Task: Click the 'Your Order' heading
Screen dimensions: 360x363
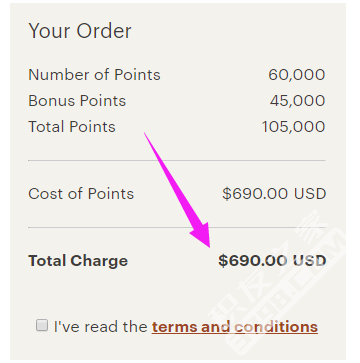Action: [80, 31]
